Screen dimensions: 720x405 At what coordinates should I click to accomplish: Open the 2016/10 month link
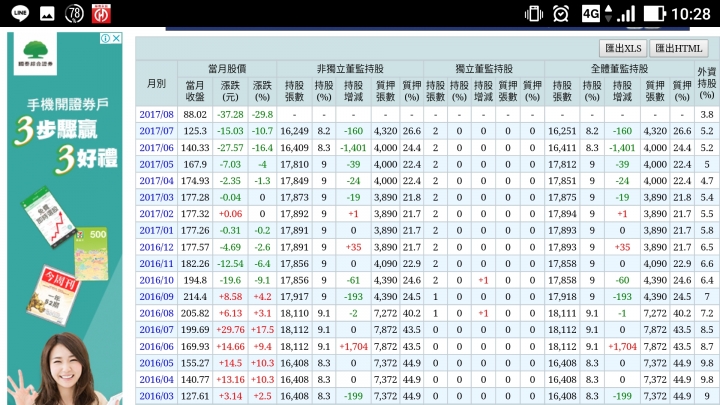click(157, 280)
